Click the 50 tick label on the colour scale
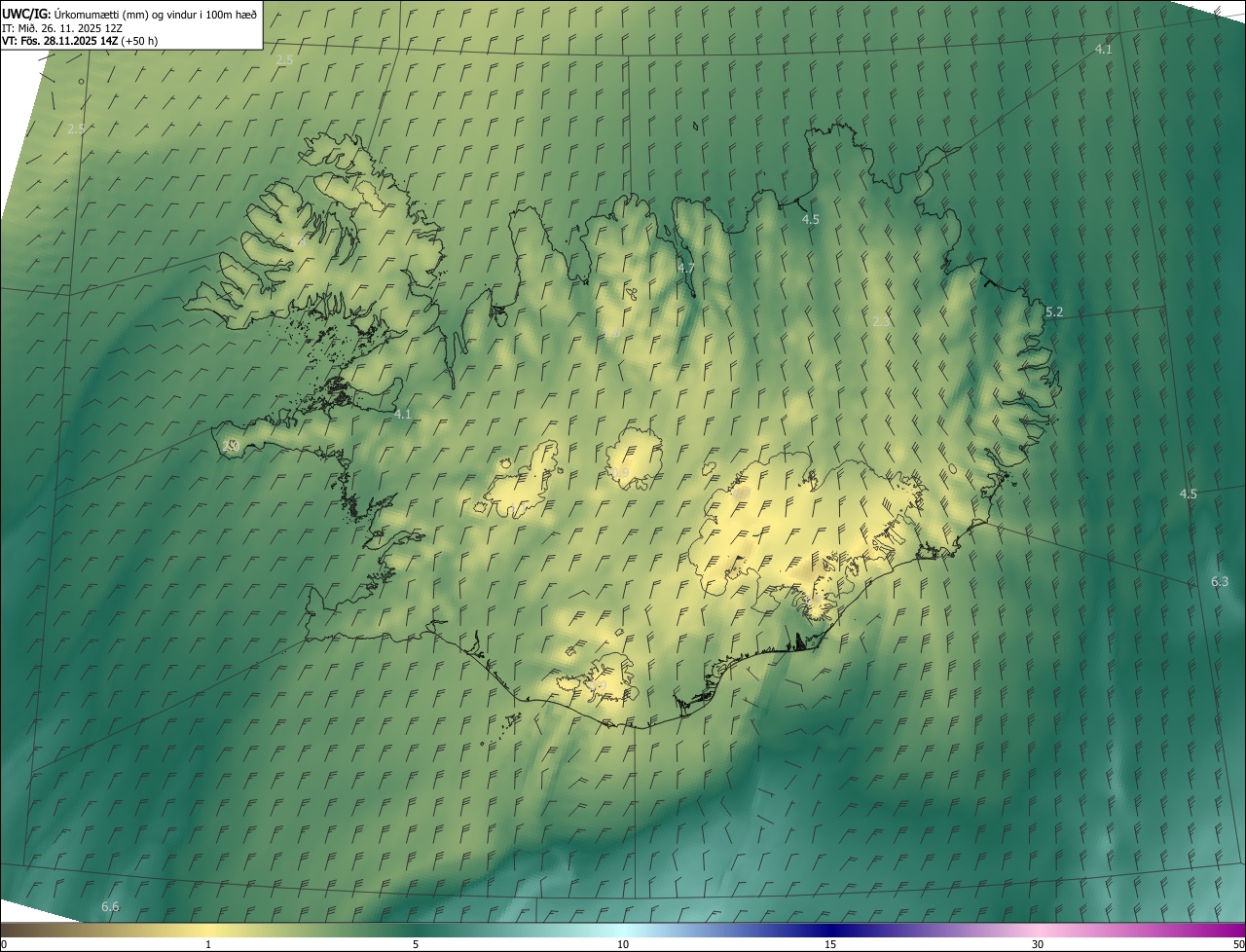1246x952 pixels. click(1238, 944)
